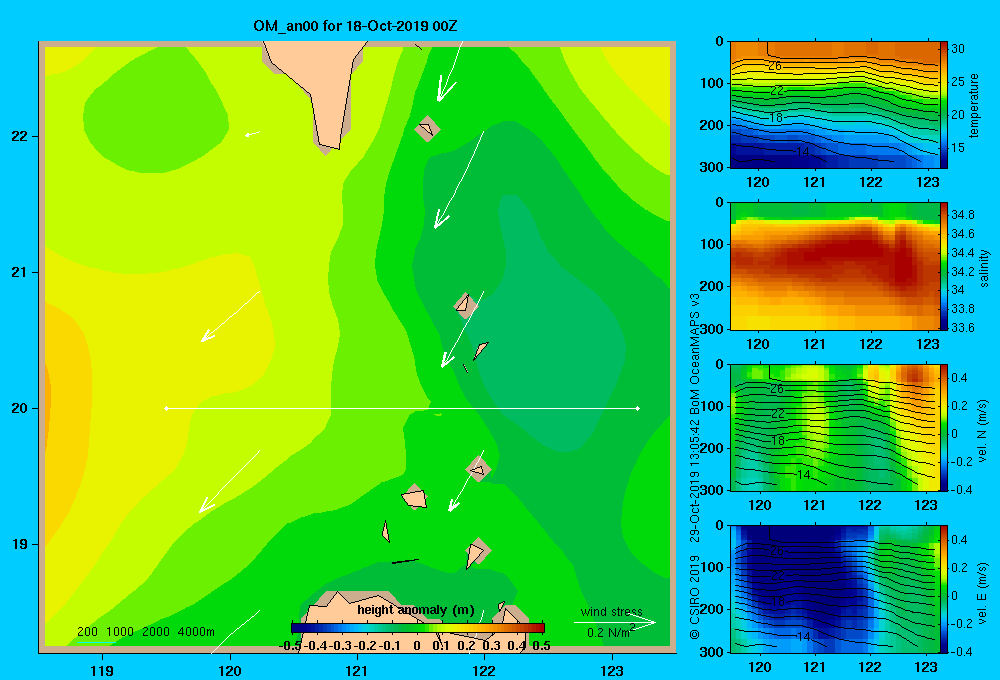The width and height of the screenshot is (1000, 680).
Task: Click the wind arrow near 19.5N 120E
Action: pos(230,481)
